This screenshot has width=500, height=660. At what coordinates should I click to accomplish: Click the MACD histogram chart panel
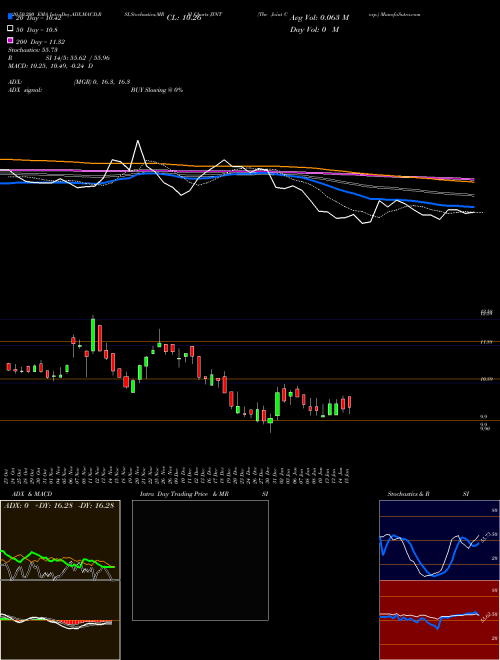point(60,620)
